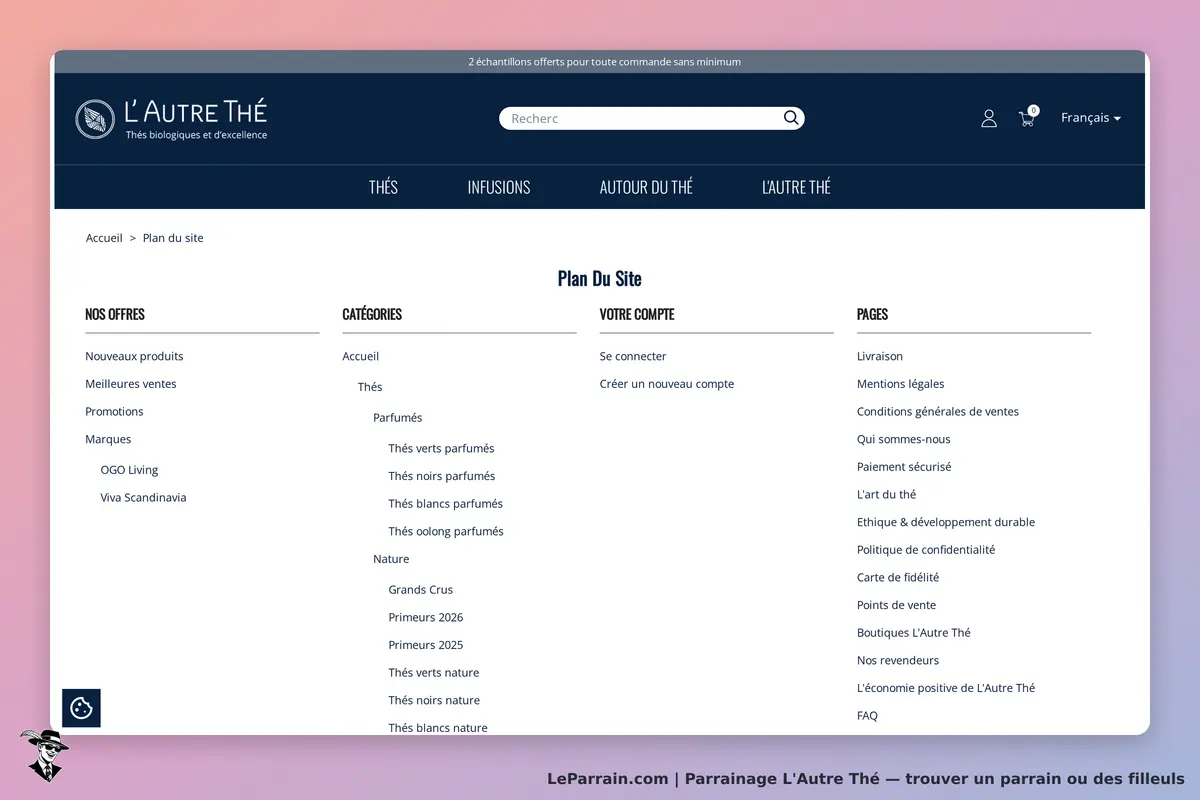This screenshot has height=800, width=1200.
Task: Open Conditions générales de ventes
Action: tap(938, 412)
